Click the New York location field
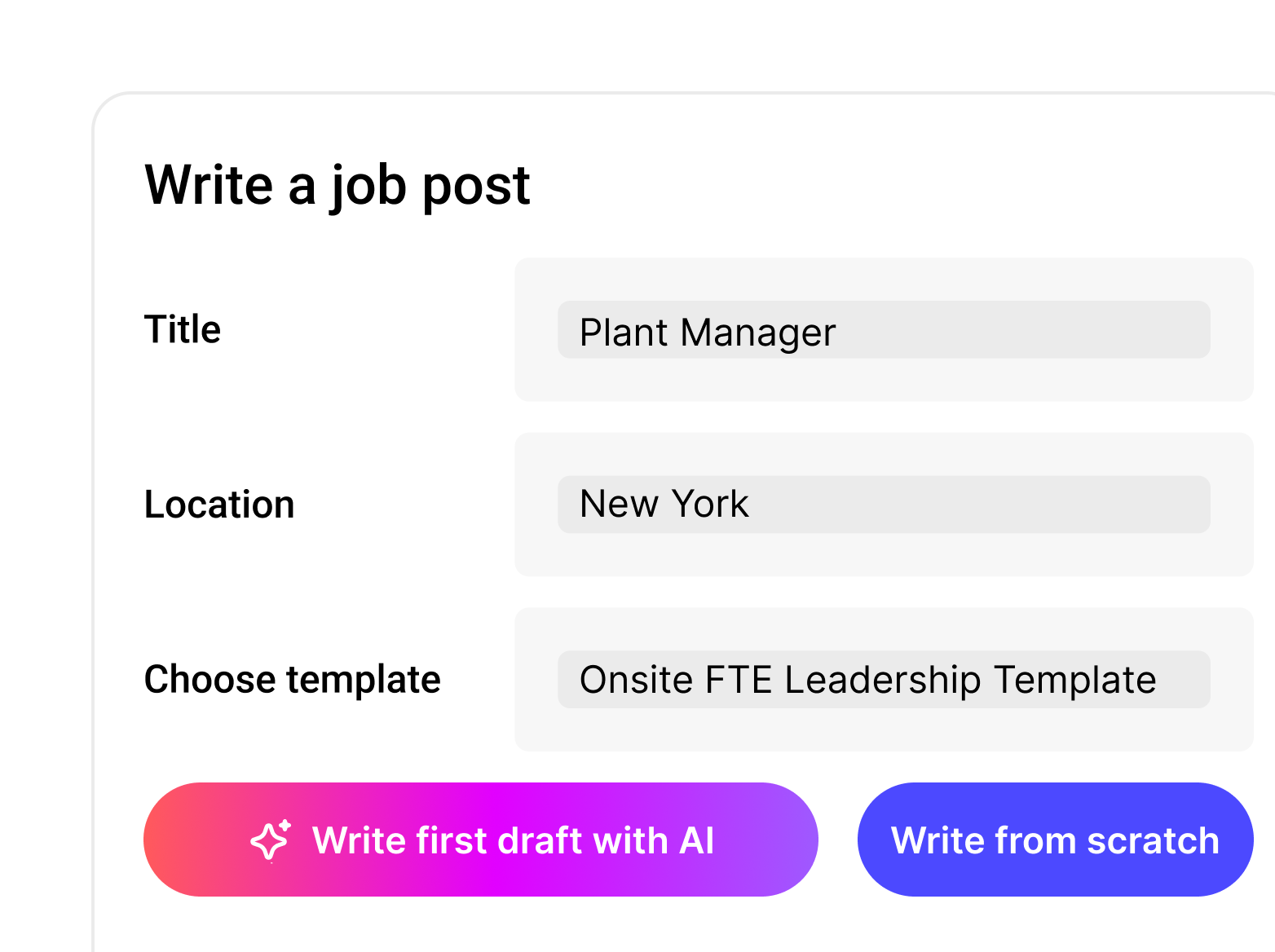Screen dimensions: 1275x952 (x=883, y=504)
